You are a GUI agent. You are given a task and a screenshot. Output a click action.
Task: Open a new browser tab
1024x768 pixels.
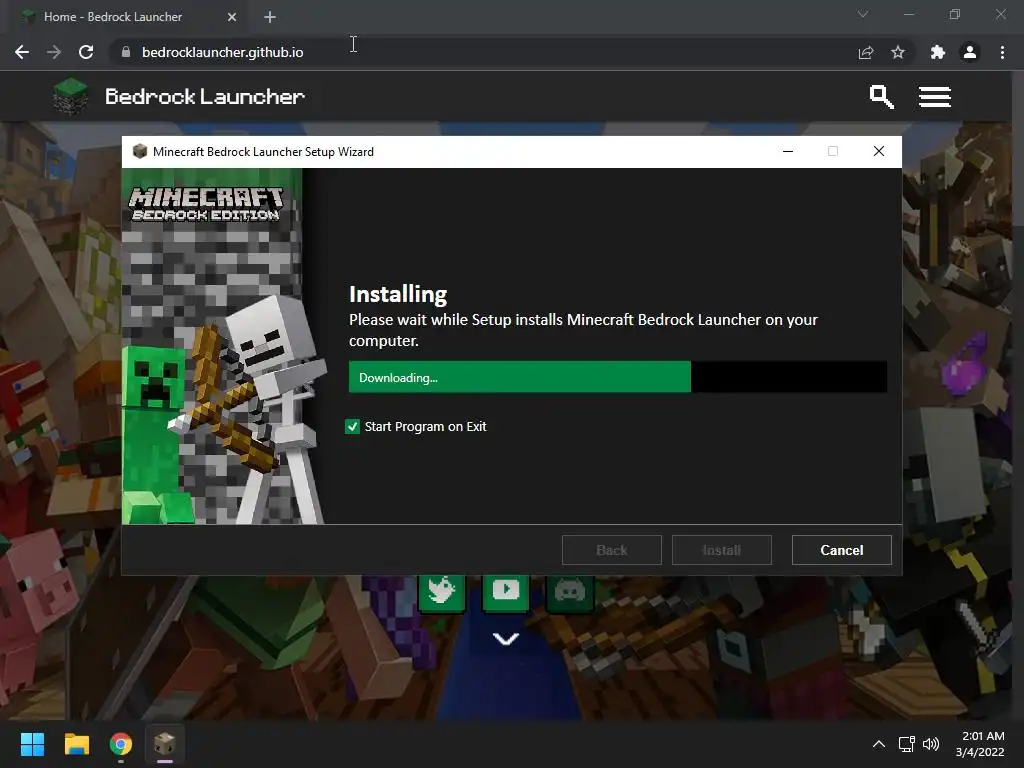point(270,17)
